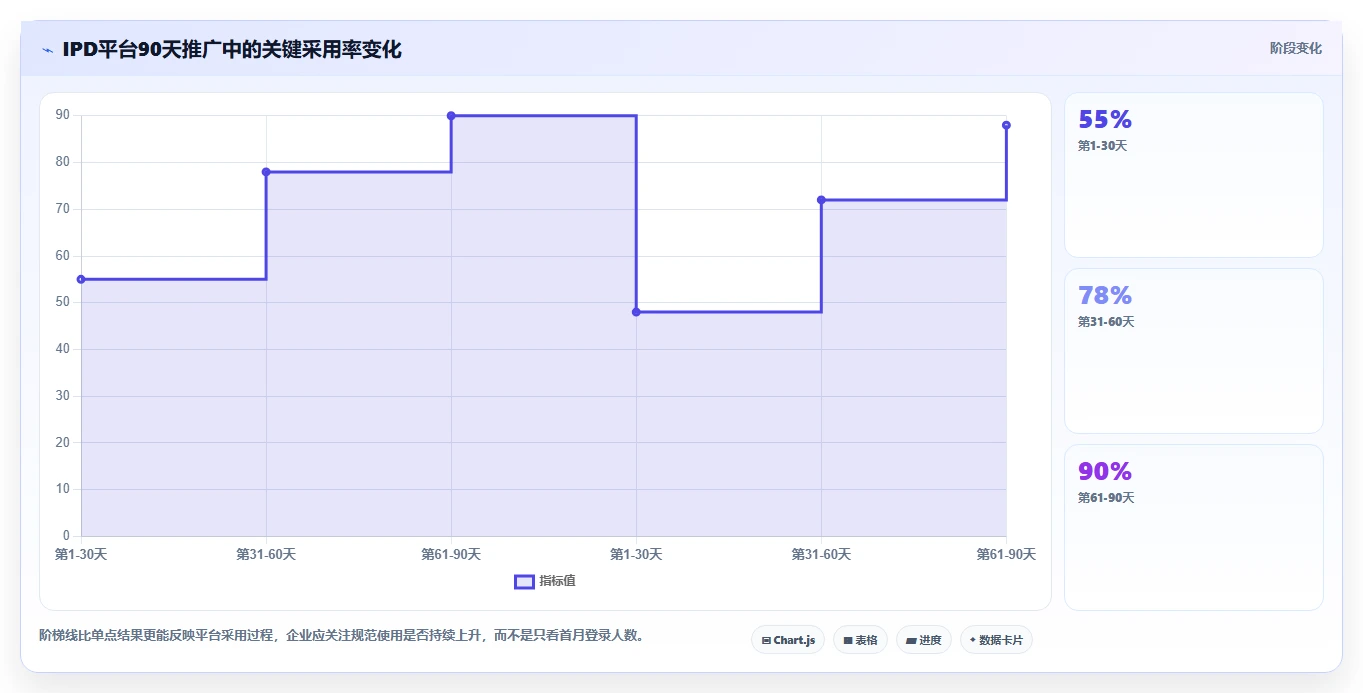Image resolution: width=1363 pixels, height=693 pixels.
Task: Select the 55% stat card value
Action: [x=1105, y=120]
